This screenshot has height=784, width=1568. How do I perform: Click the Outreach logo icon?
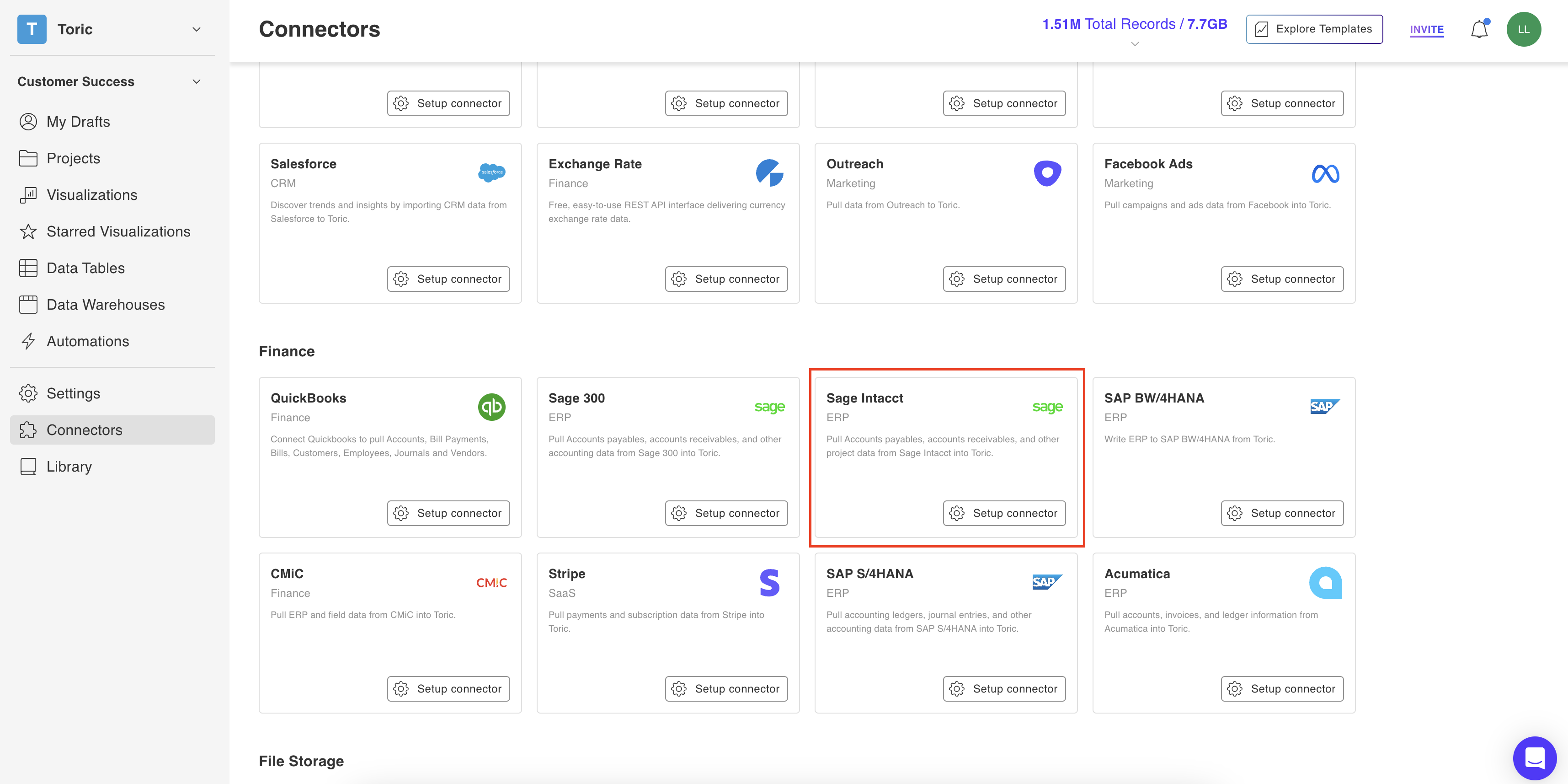click(x=1048, y=173)
